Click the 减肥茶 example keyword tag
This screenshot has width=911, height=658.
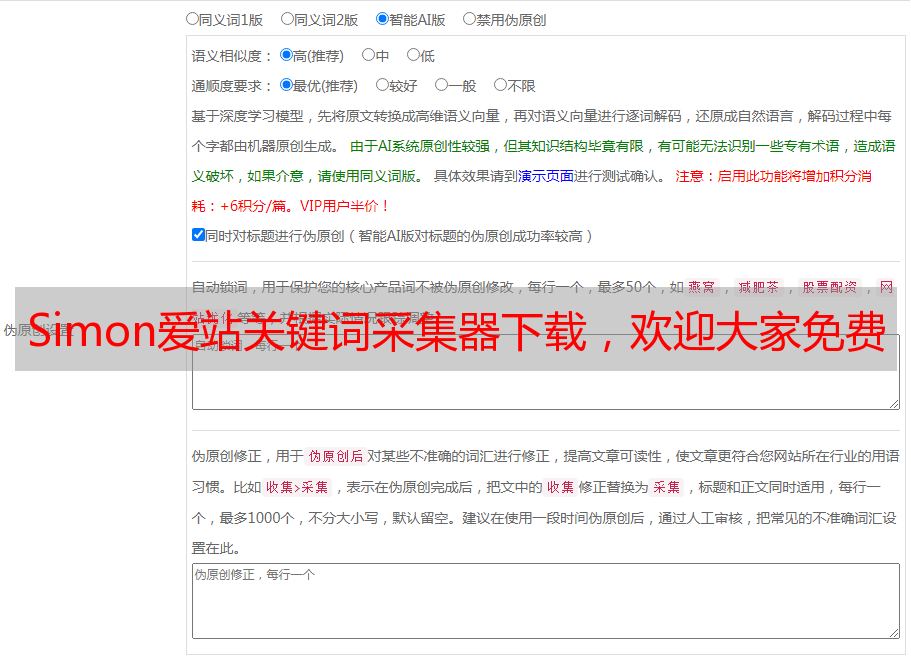click(x=759, y=287)
